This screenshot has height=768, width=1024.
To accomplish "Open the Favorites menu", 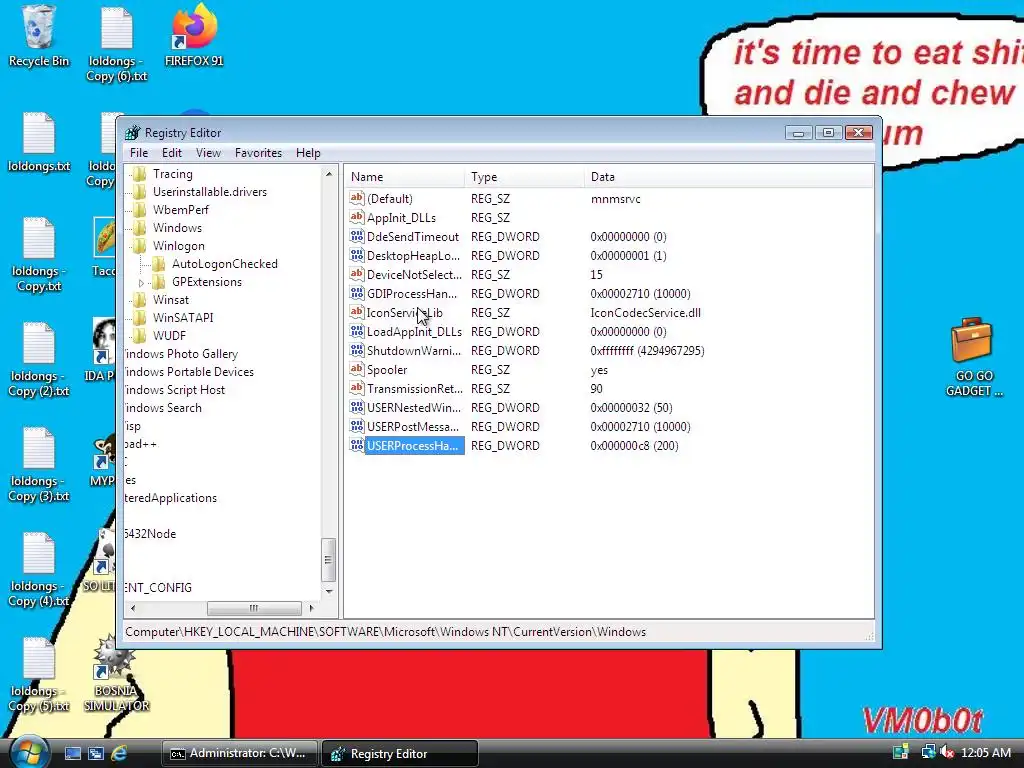I will [259, 153].
